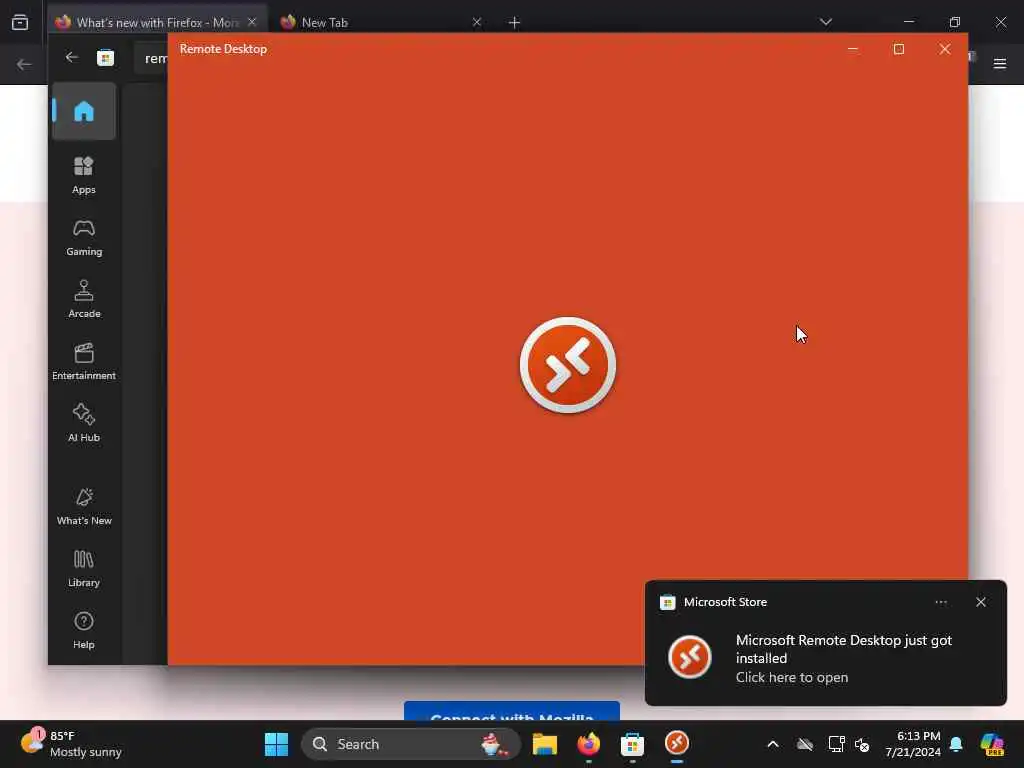The width and height of the screenshot is (1024, 768).
Task: Open the Windows Start menu
Action: 276,744
